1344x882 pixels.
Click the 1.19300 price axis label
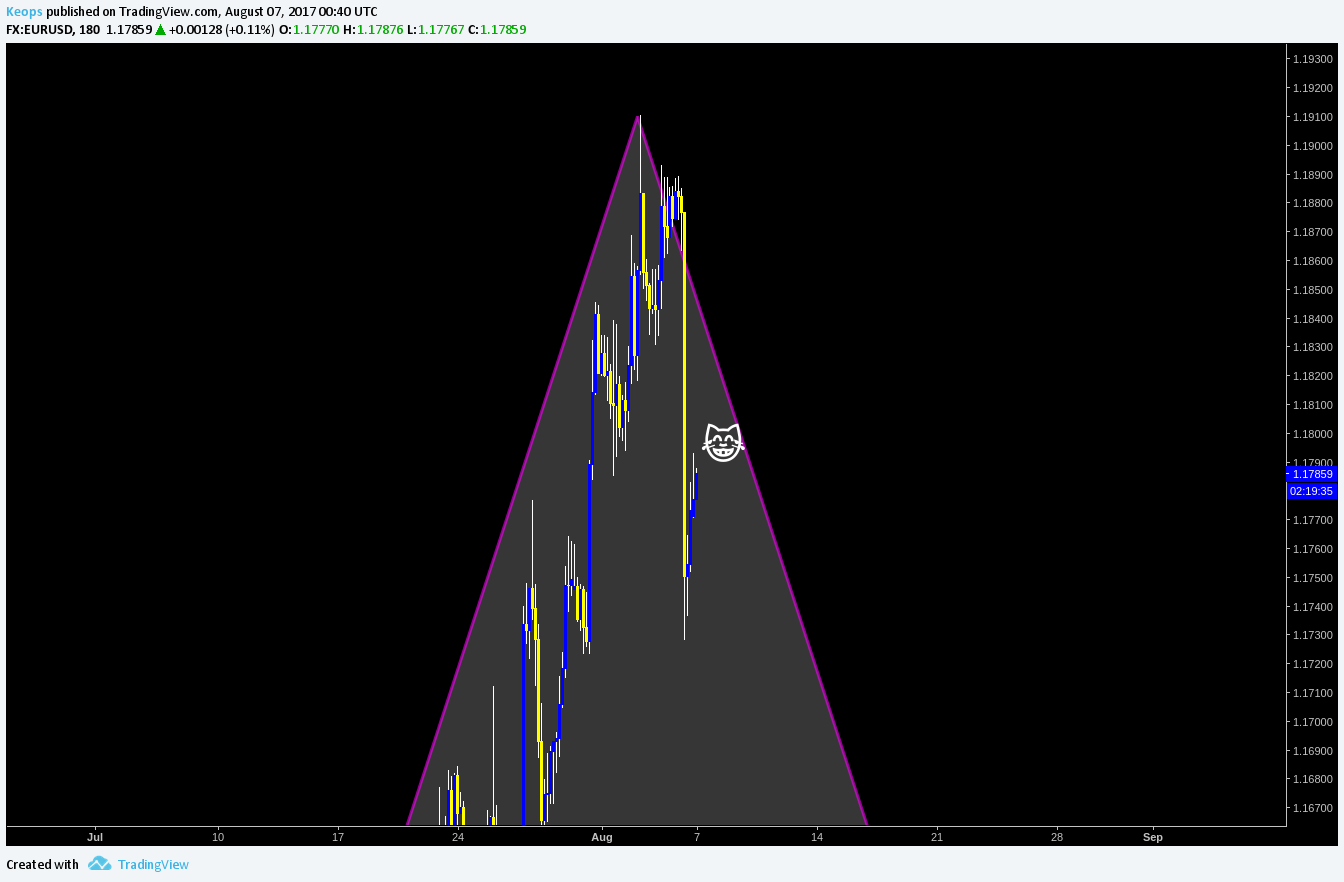click(x=1311, y=59)
